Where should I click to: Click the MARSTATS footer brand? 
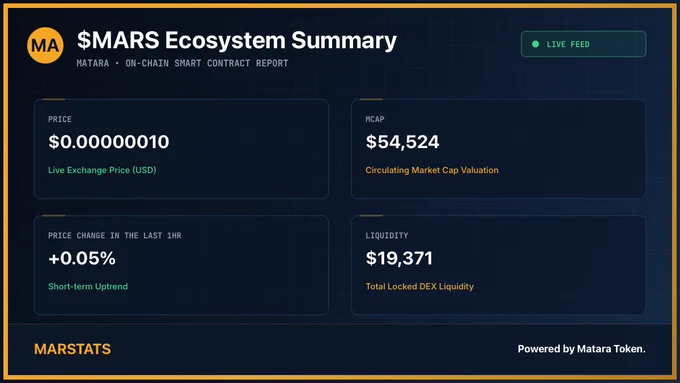[x=72, y=349]
